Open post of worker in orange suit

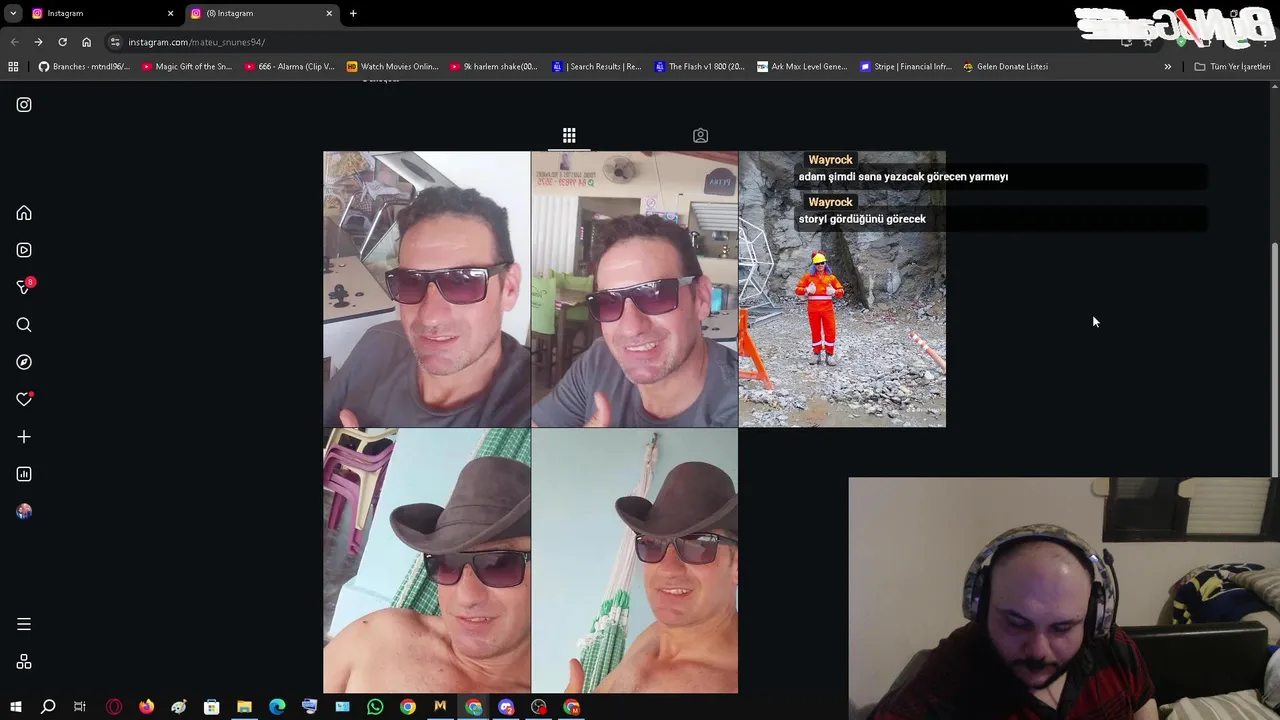pos(842,289)
